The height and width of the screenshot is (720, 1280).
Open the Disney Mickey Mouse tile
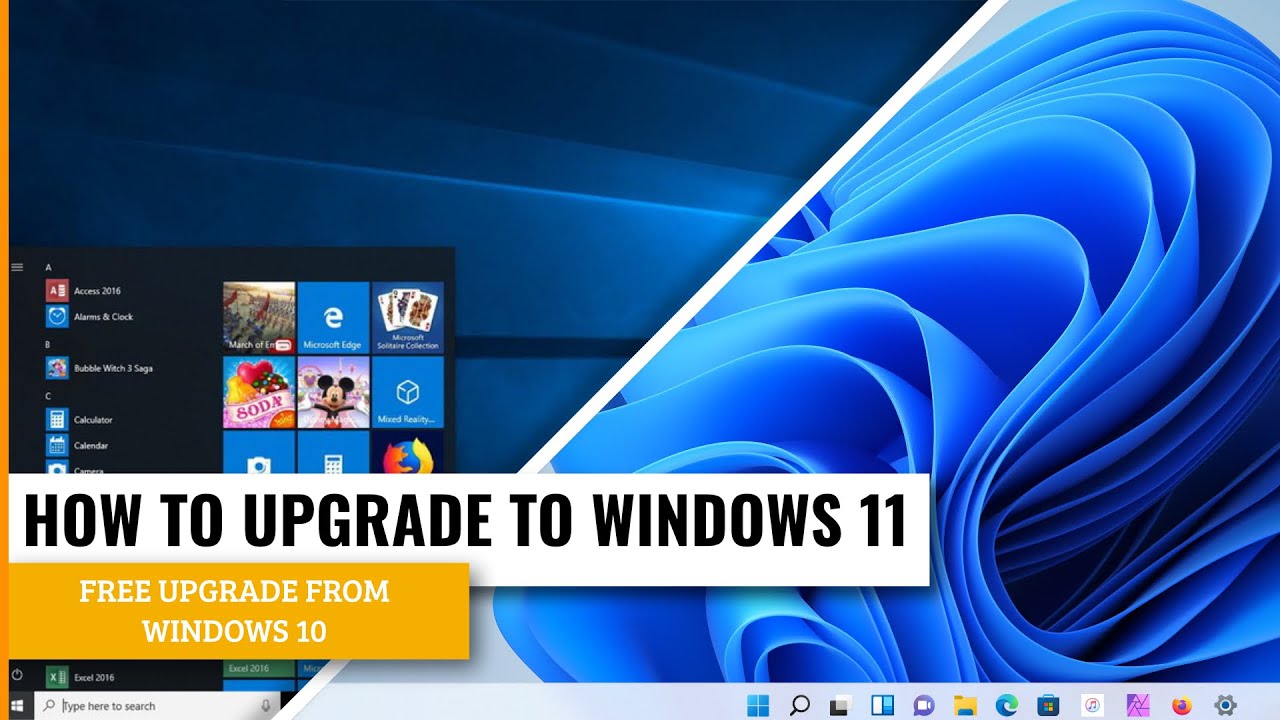pyautogui.click(x=333, y=392)
